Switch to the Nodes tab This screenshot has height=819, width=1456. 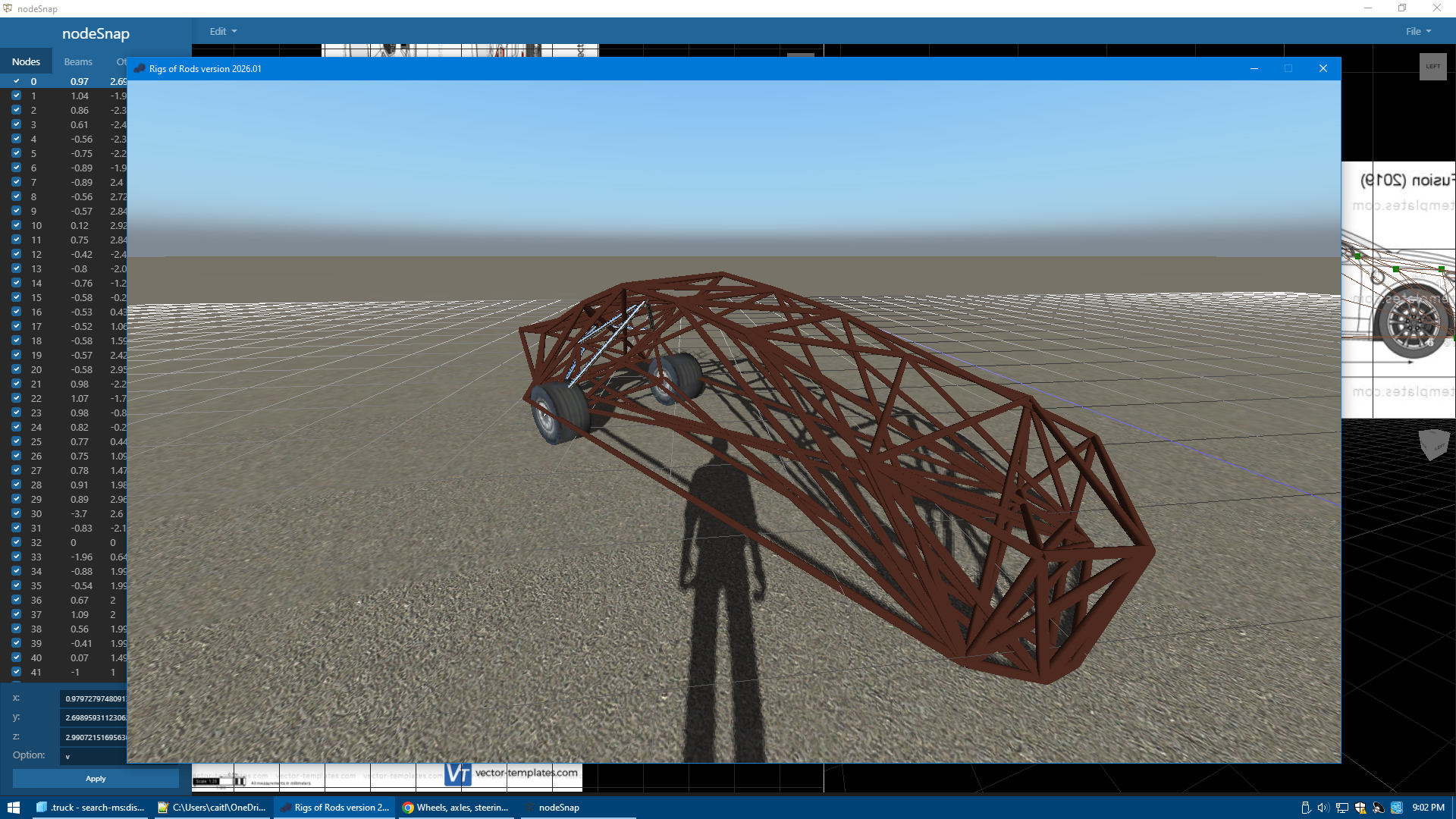coord(26,62)
